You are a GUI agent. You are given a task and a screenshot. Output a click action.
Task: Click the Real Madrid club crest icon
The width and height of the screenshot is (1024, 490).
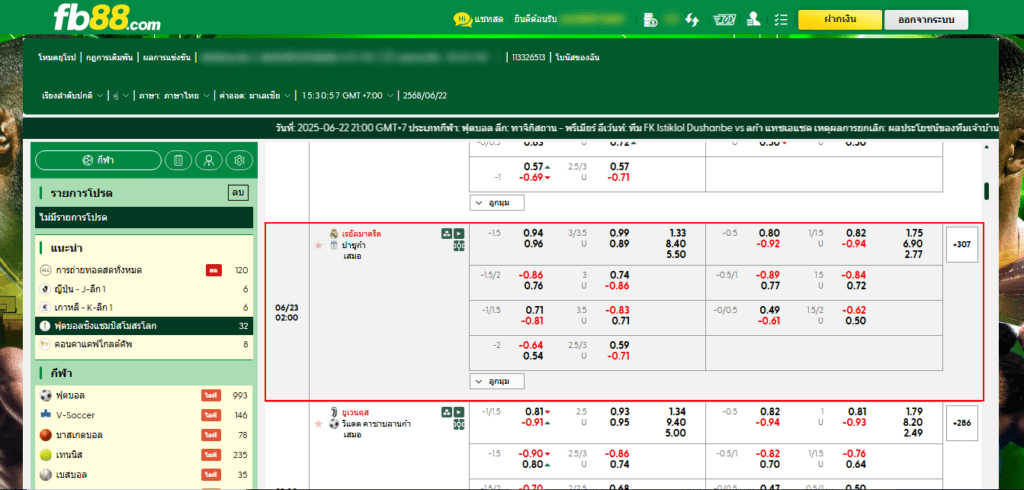pos(334,233)
